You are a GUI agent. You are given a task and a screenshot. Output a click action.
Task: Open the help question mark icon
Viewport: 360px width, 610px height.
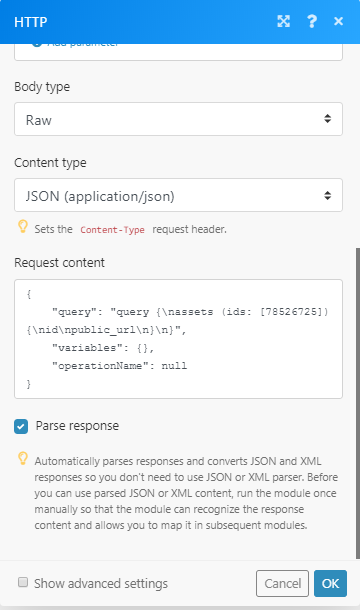[312, 21]
